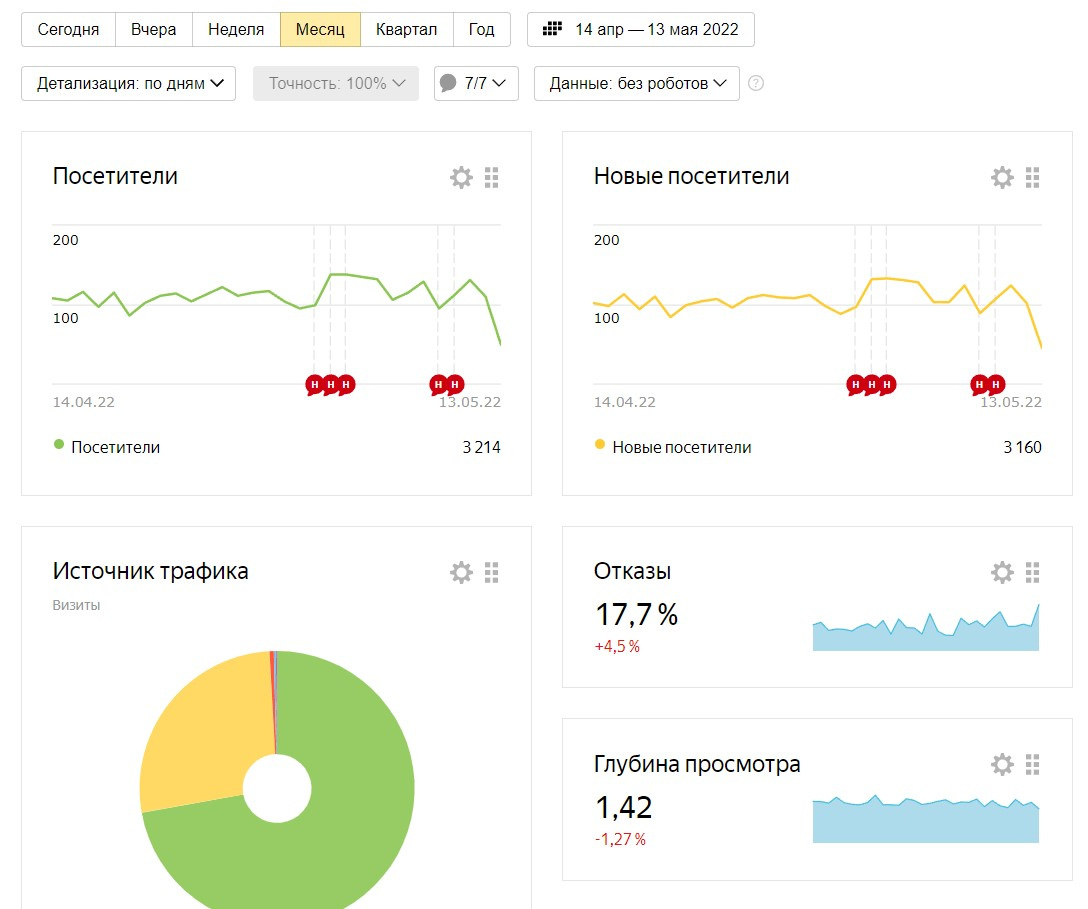This screenshot has width=1088, height=909.
Task: Toggle the green Посетители legend marker
Action: tap(59, 445)
